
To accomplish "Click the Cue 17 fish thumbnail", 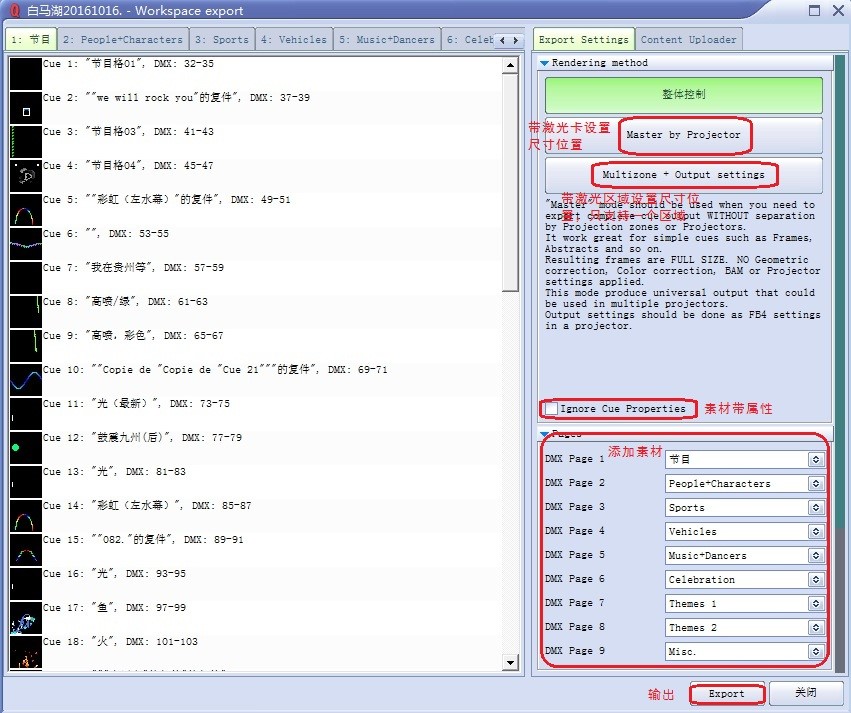I will pyautogui.click(x=25, y=618).
